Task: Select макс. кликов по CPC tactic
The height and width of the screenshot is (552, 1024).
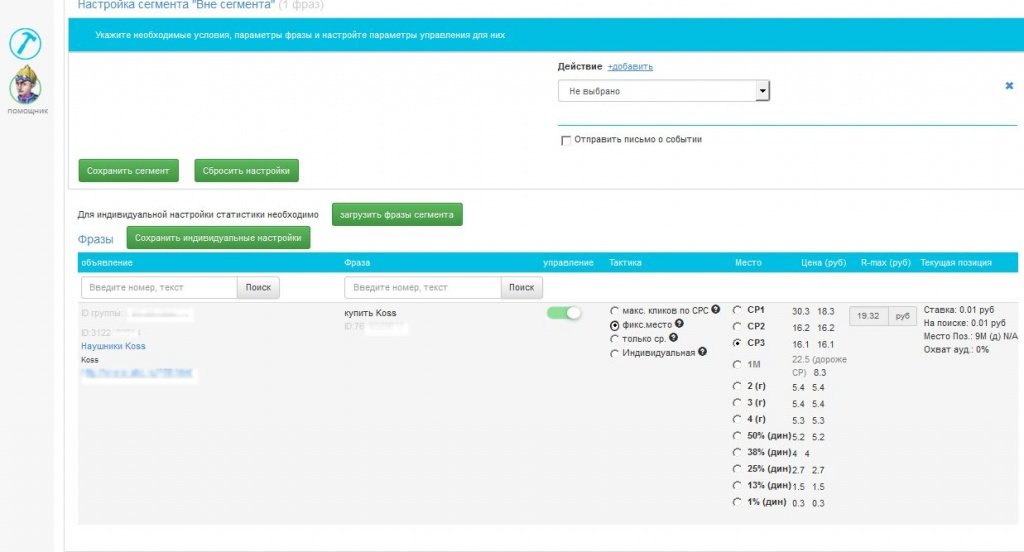Action: 614,311
